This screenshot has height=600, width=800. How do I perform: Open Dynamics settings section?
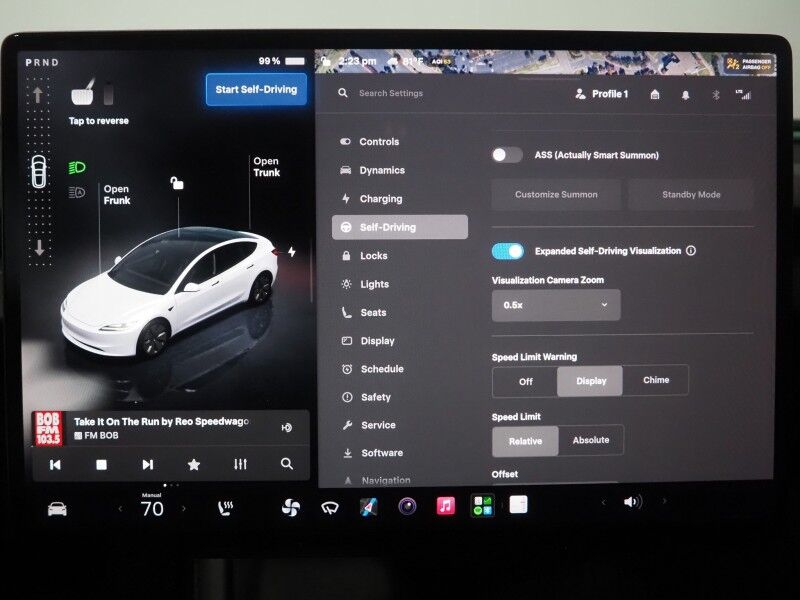click(401, 170)
